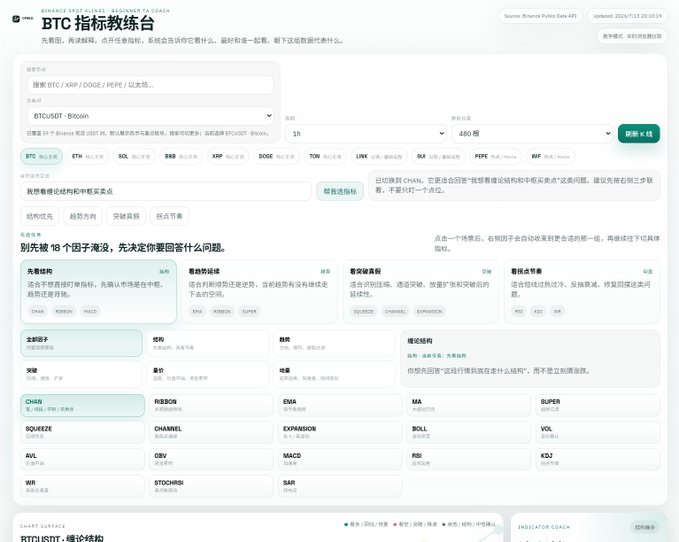Open the BTCUSDT · Bitcoin trading pair dropdown
The width and height of the screenshot is (679, 542).
point(150,116)
